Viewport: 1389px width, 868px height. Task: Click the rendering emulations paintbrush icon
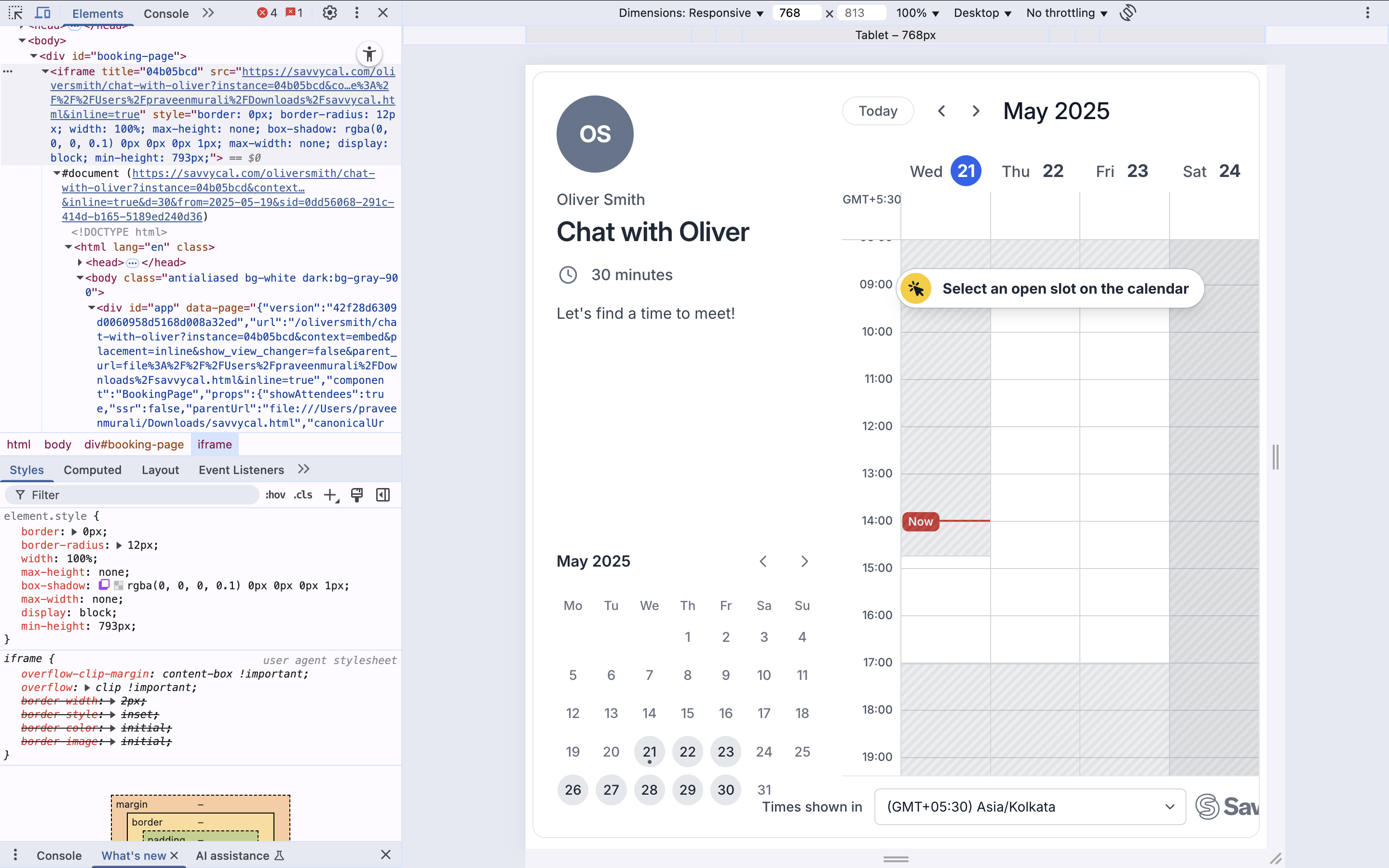tap(356, 495)
